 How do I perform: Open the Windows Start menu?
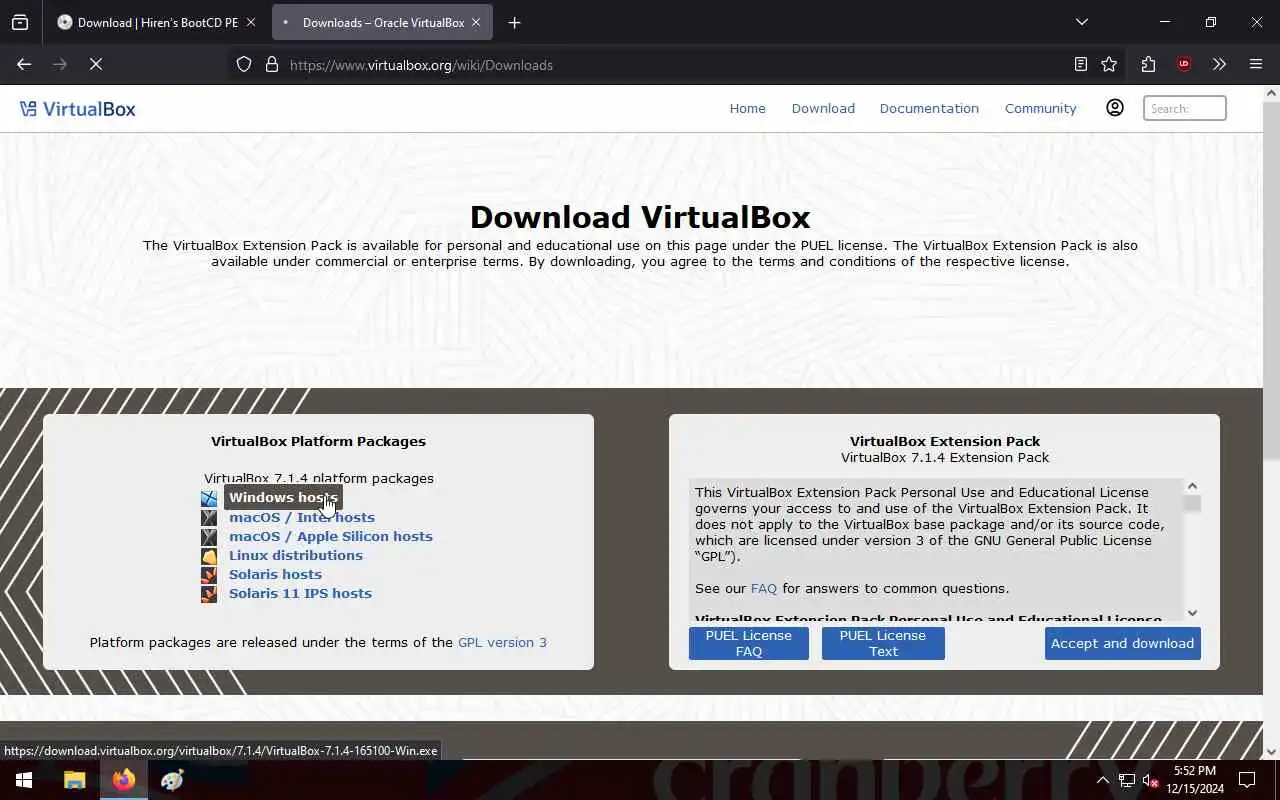(x=24, y=780)
